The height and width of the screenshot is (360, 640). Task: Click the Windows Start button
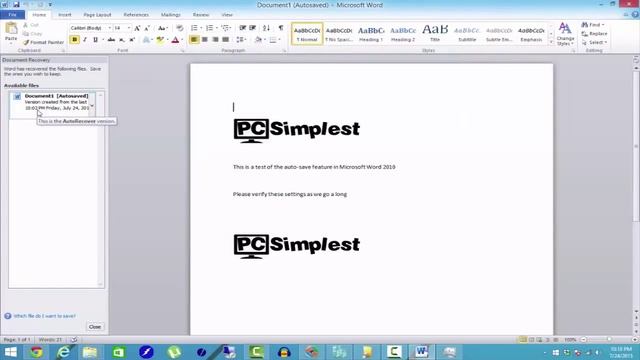coord(10,352)
